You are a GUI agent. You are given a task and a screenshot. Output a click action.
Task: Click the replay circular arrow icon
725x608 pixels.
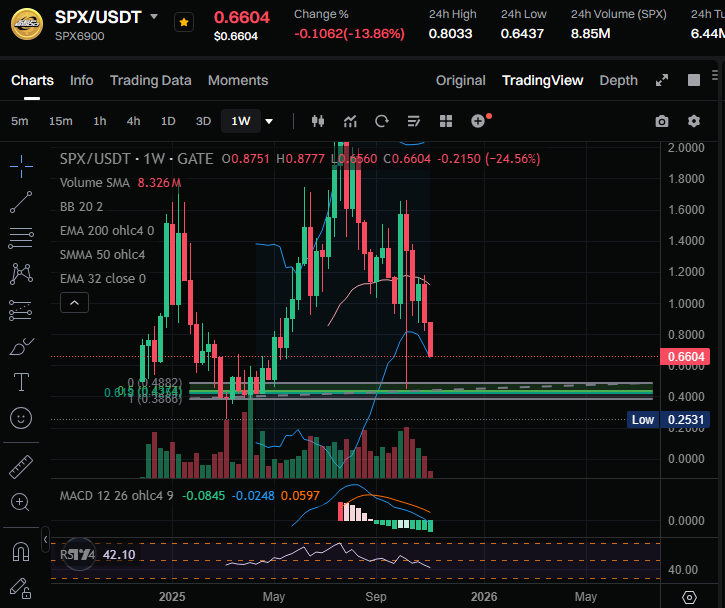click(x=381, y=121)
